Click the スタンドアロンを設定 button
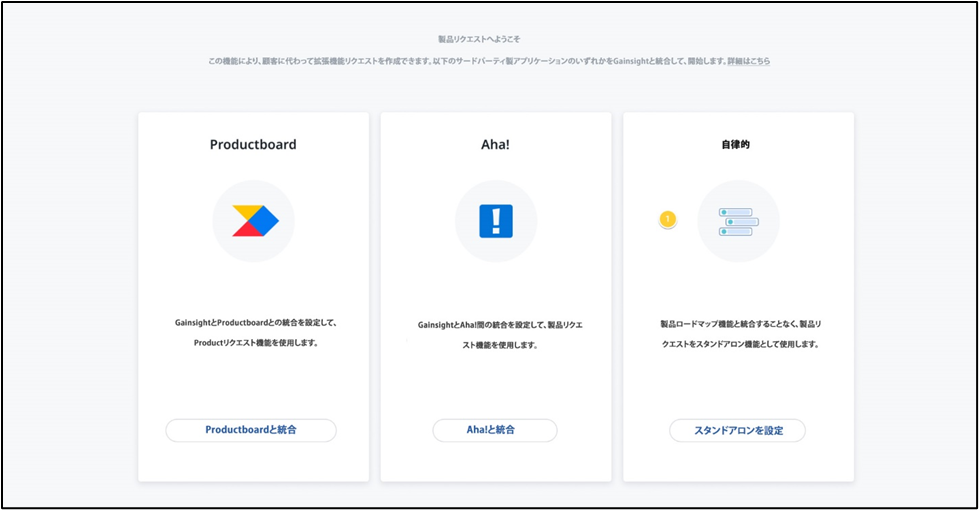The width and height of the screenshot is (979, 510). (737, 430)
